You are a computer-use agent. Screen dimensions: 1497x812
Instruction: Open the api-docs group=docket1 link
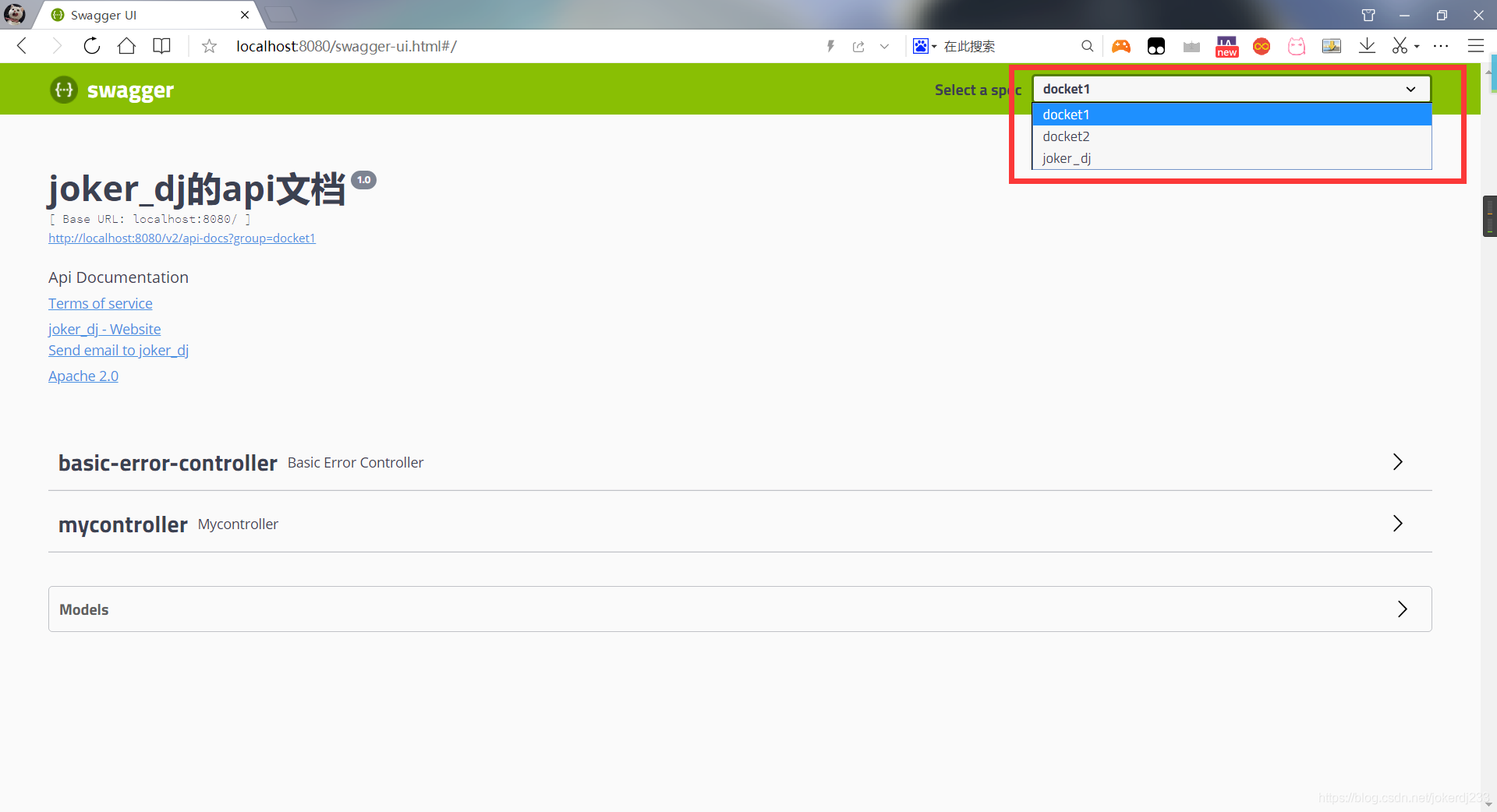pos(182,238)
